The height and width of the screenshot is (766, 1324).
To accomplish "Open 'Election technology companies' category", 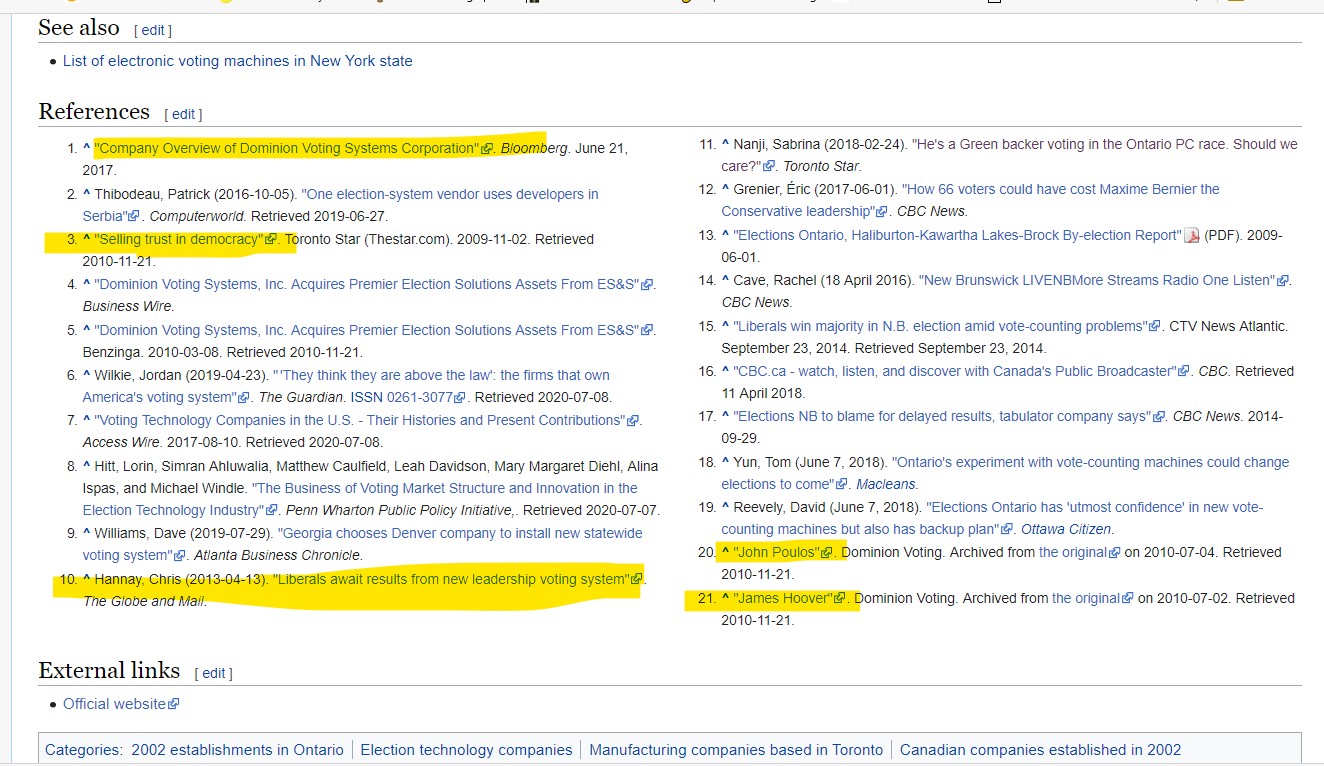I will pos(466,750).
